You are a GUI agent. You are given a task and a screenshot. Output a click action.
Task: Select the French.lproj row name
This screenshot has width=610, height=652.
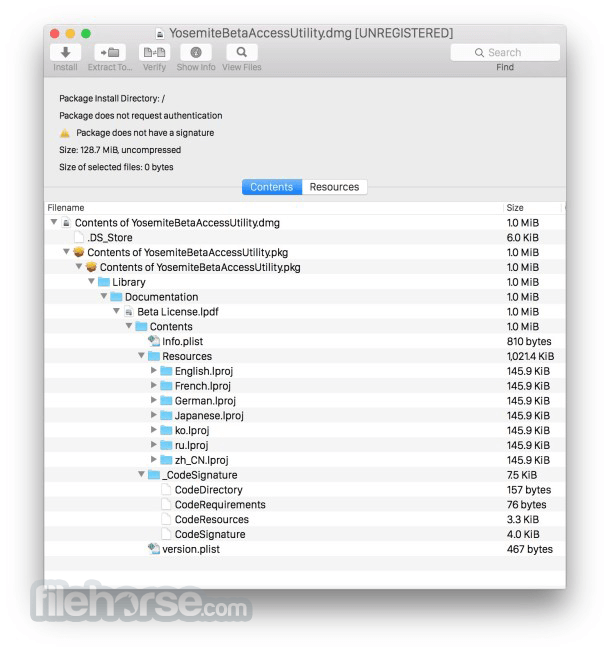coord(203,386)
